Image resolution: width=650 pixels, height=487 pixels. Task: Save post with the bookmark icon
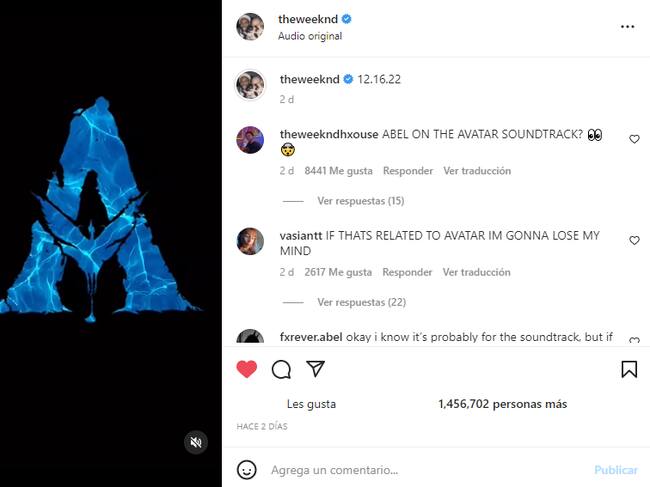click(629, 369)
